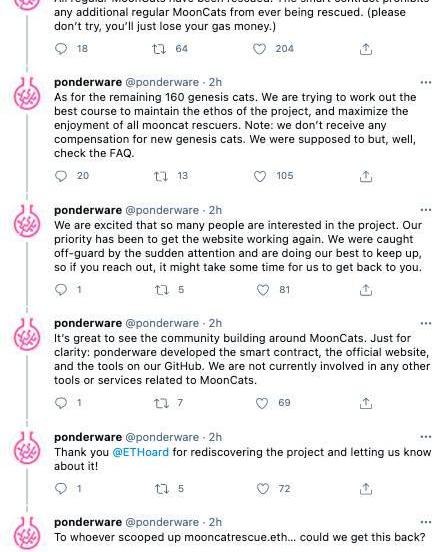The height and width of the screenshot is (552, 444).
Task: Open ponderware avatar beside @ETHoard tweet
Action: [x=27, y=448]
